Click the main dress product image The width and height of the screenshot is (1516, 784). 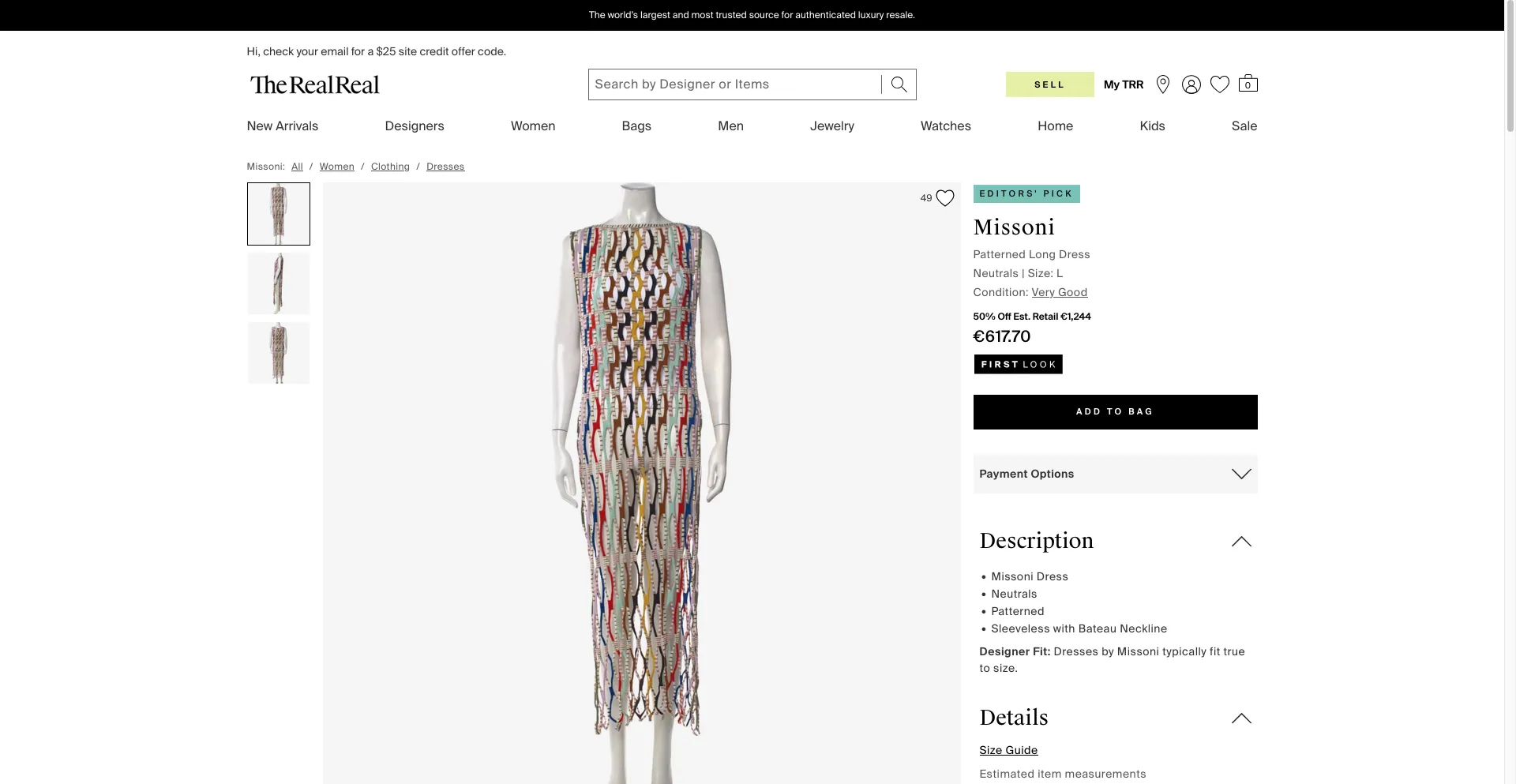click(x=641, y=483)
